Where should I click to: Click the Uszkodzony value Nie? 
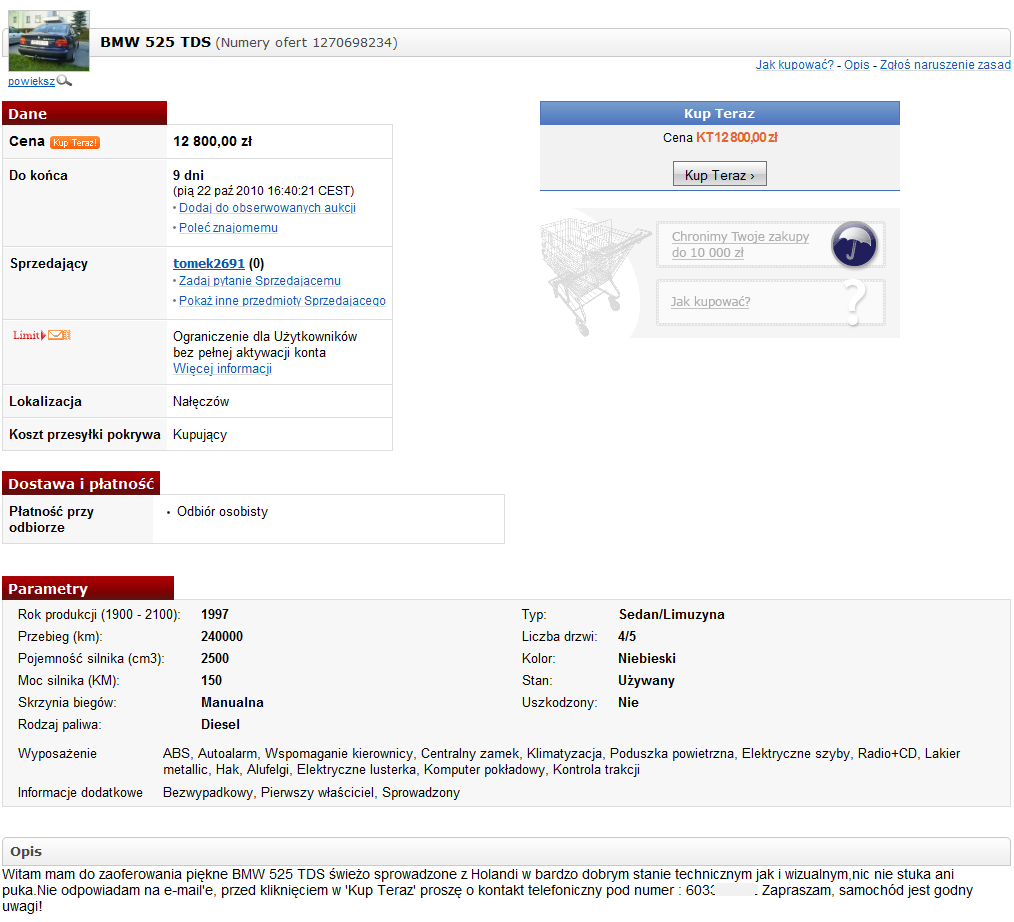click(628, 702)
